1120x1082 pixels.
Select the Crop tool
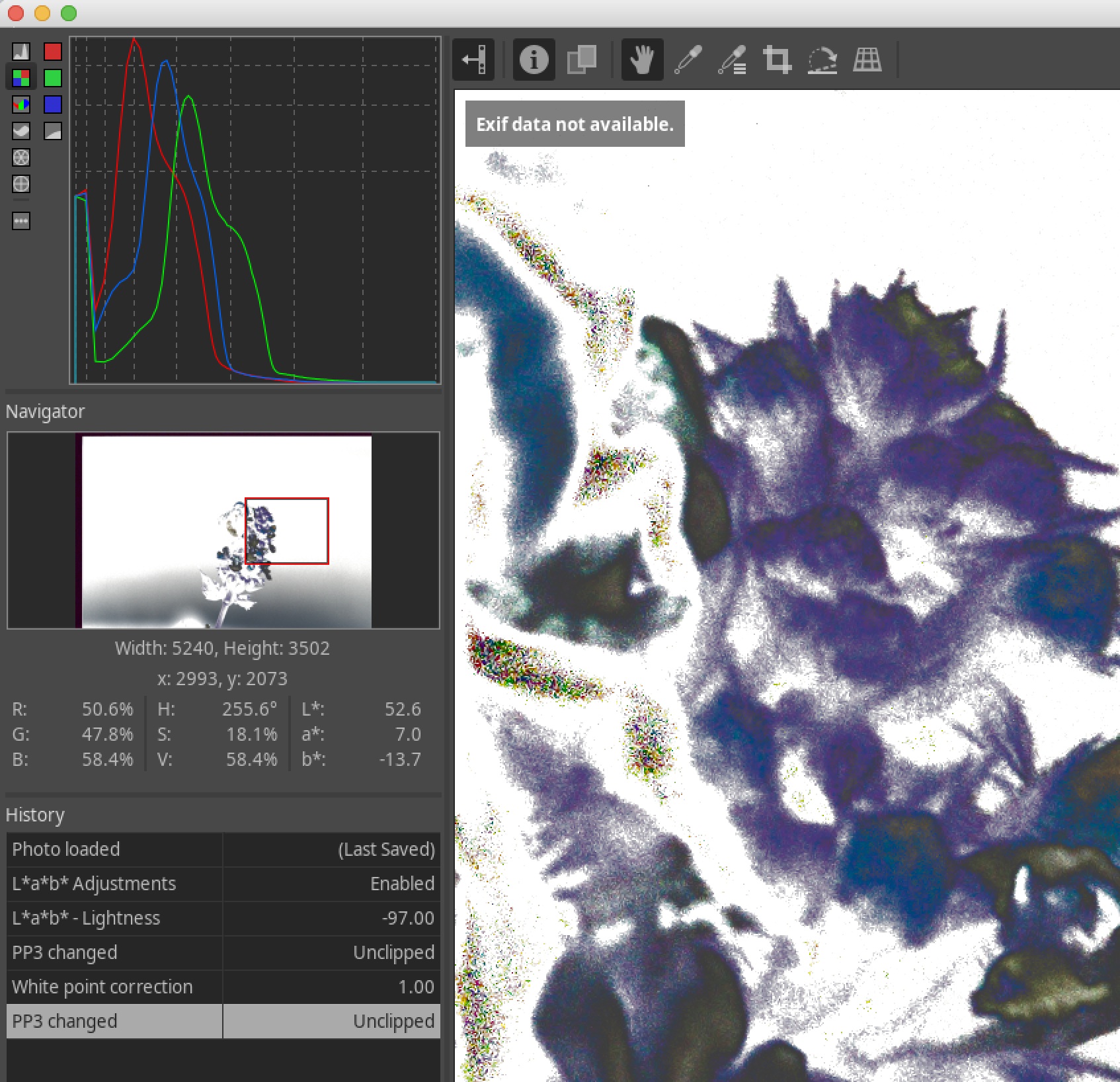[x=777, y=60]
